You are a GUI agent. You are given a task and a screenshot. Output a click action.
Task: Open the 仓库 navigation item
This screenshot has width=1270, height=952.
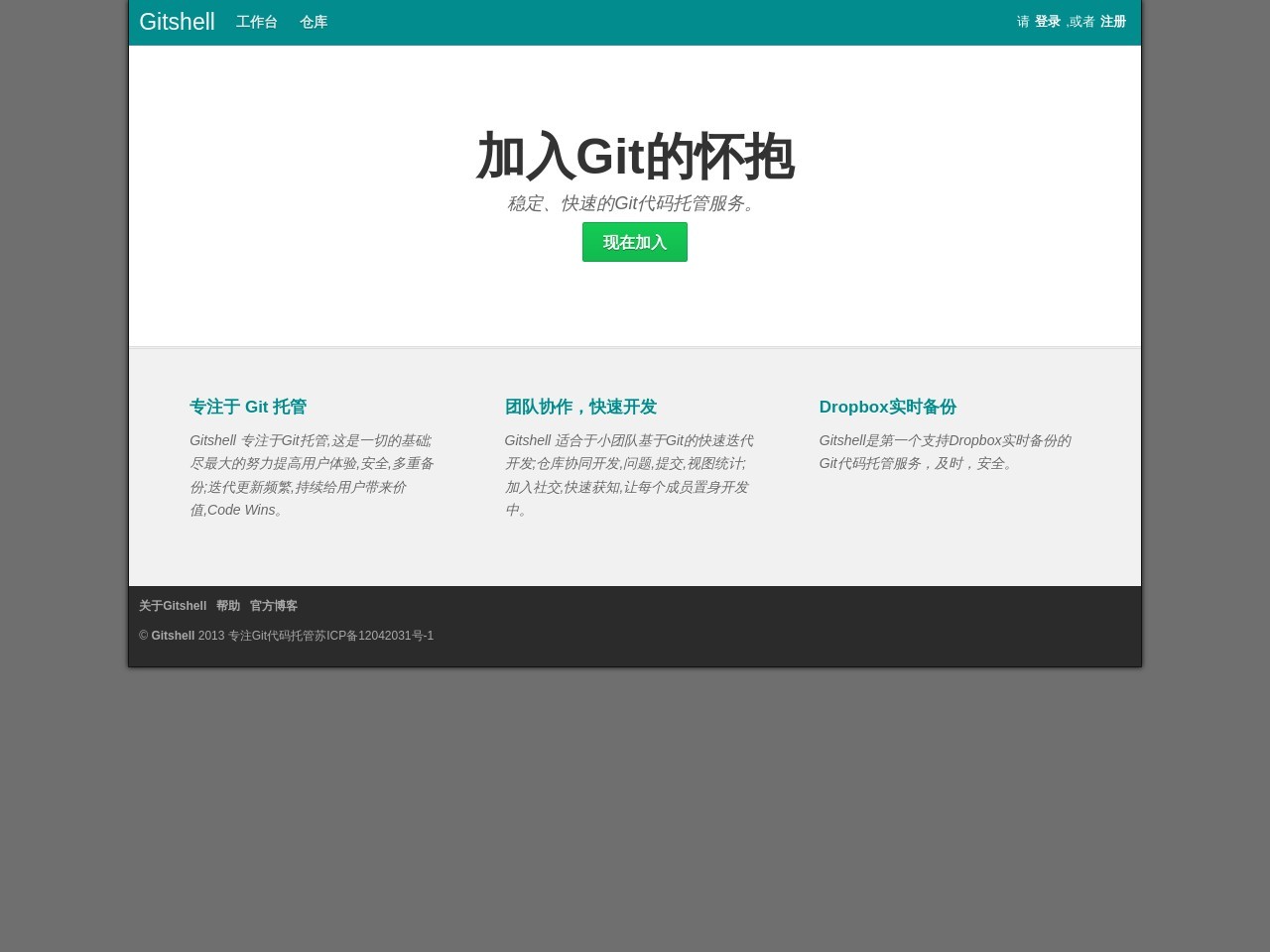[x=314, y=22]
